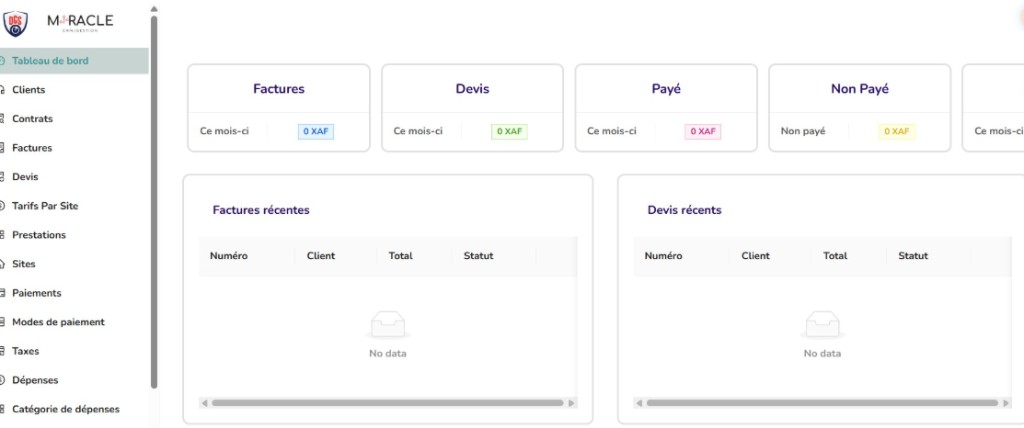Go to the Contrats page
Viewport: 1024px width, 428px height.
pyautogui.click(x=32, y=119)
